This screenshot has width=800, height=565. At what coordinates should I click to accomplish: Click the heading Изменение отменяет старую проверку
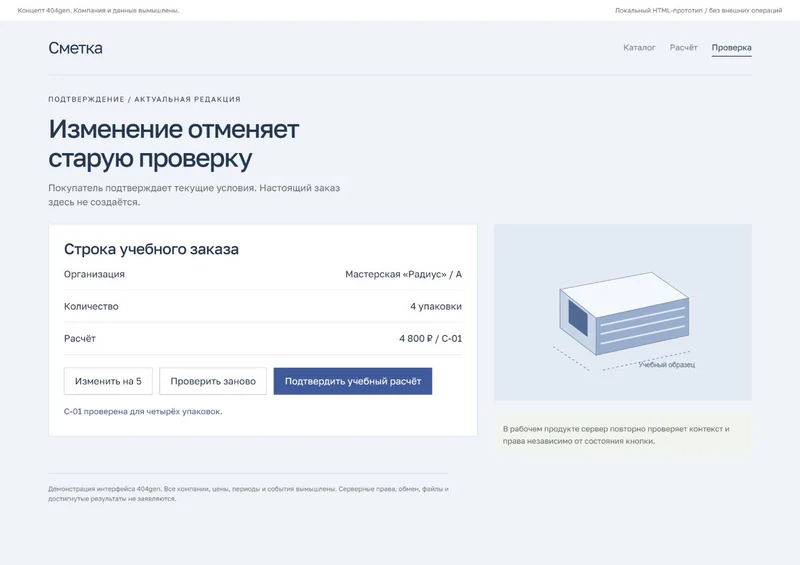point(173,143)
